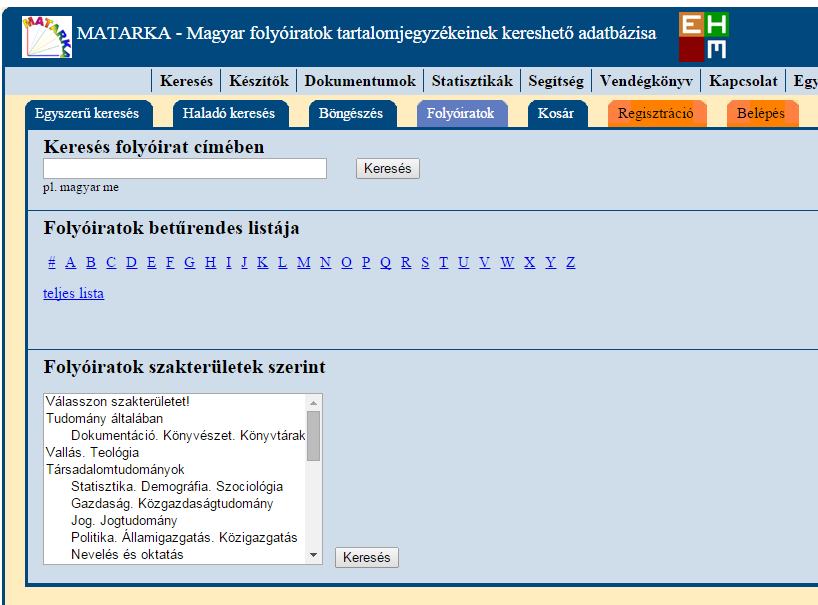The image size is (818, 605).
Task: Browse journals starting with N
Action: point(326,262)
